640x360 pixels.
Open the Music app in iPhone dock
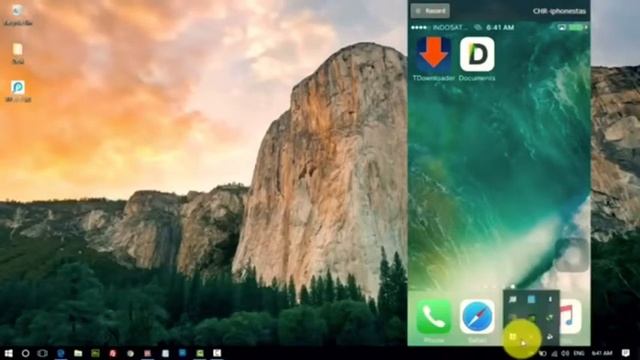[571, 317]
